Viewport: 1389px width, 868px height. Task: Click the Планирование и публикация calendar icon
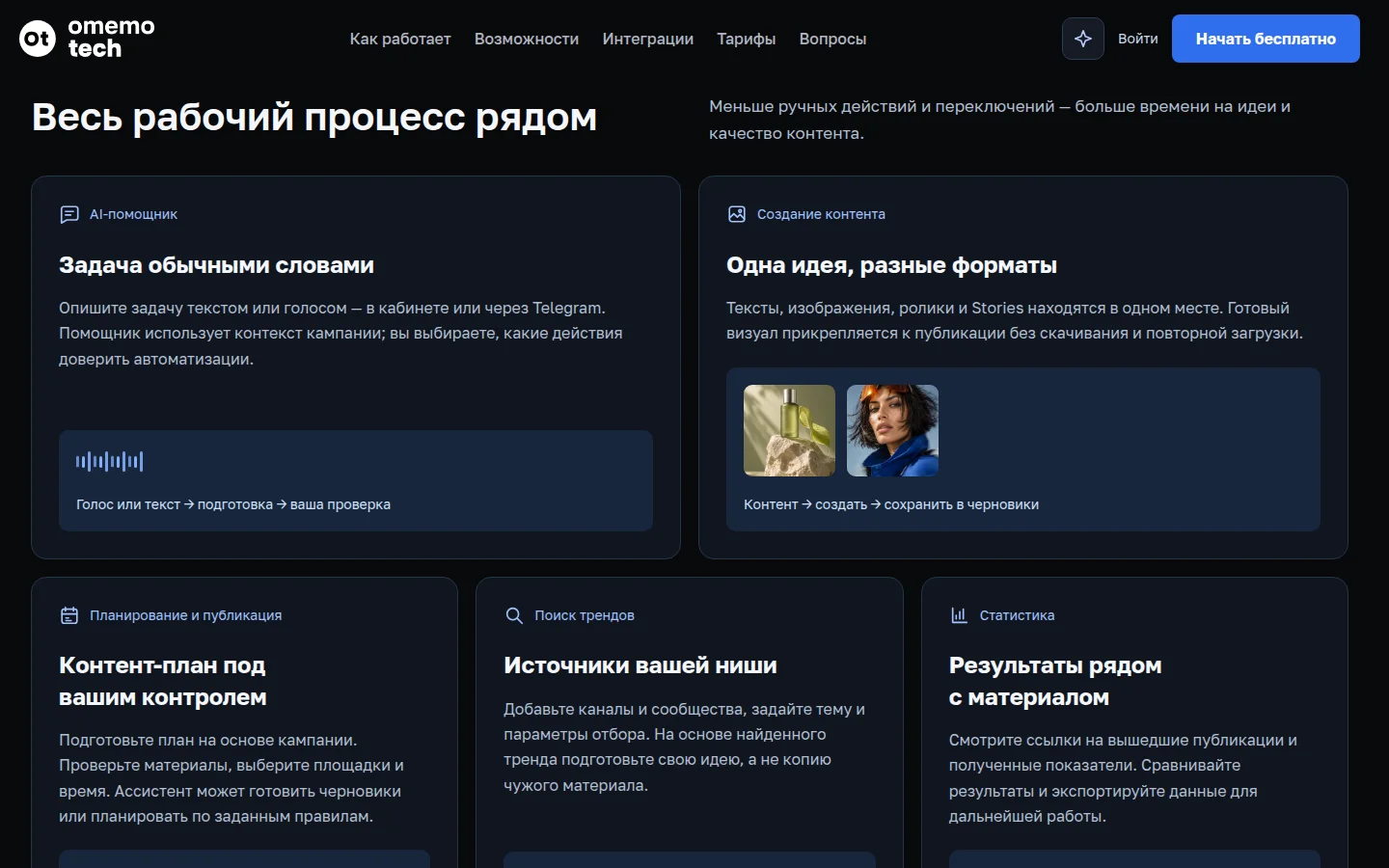[69, 615]
